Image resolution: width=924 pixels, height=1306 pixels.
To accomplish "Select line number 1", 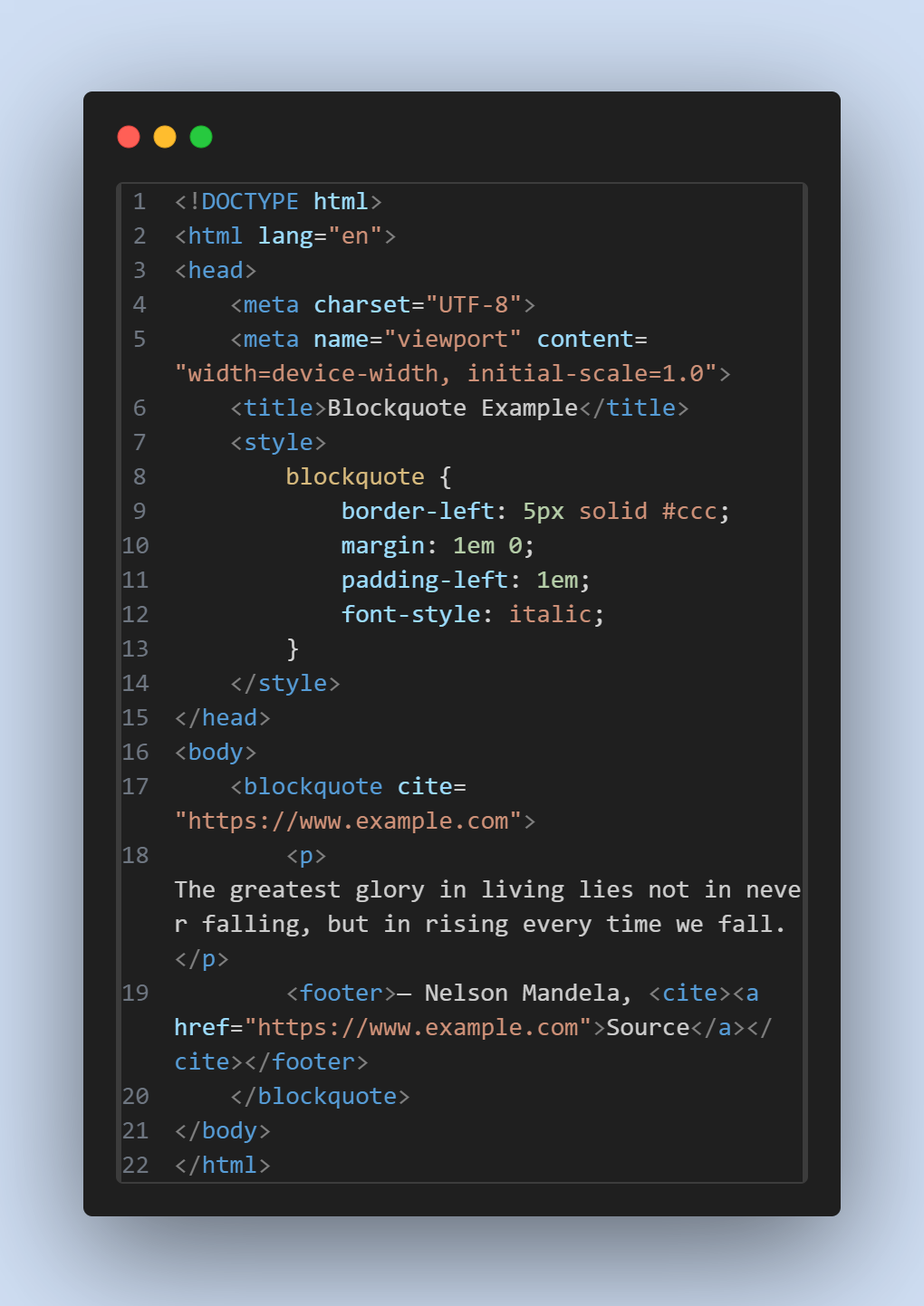I will tap(140, 201).
